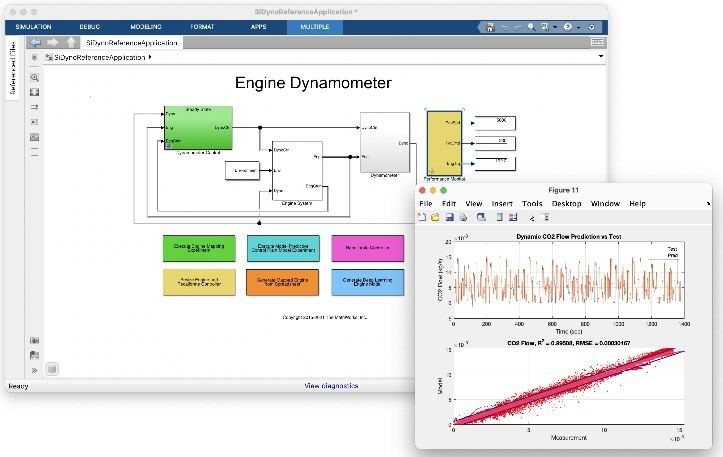Navigate back with the left arrow
The height and width of the screenshot is (457, 723).
(x=35, y=43)
